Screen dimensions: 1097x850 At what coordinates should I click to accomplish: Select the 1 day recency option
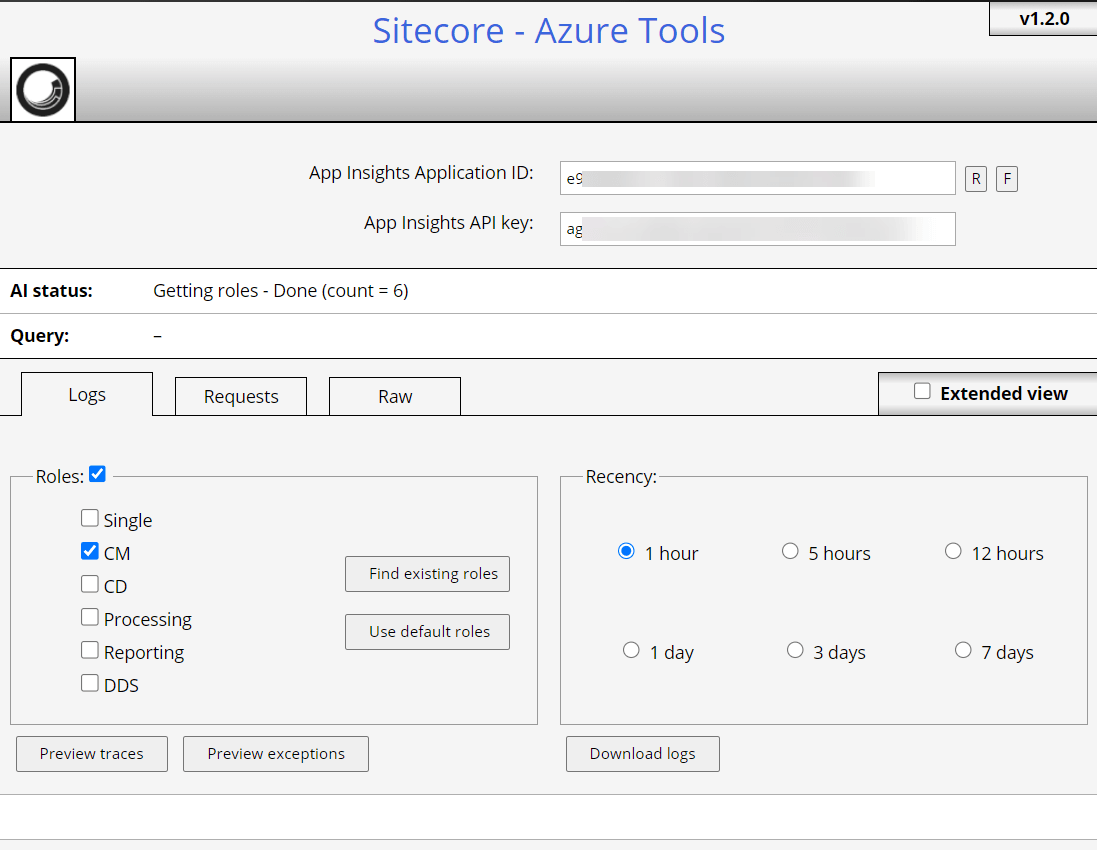tap(631, 650)
